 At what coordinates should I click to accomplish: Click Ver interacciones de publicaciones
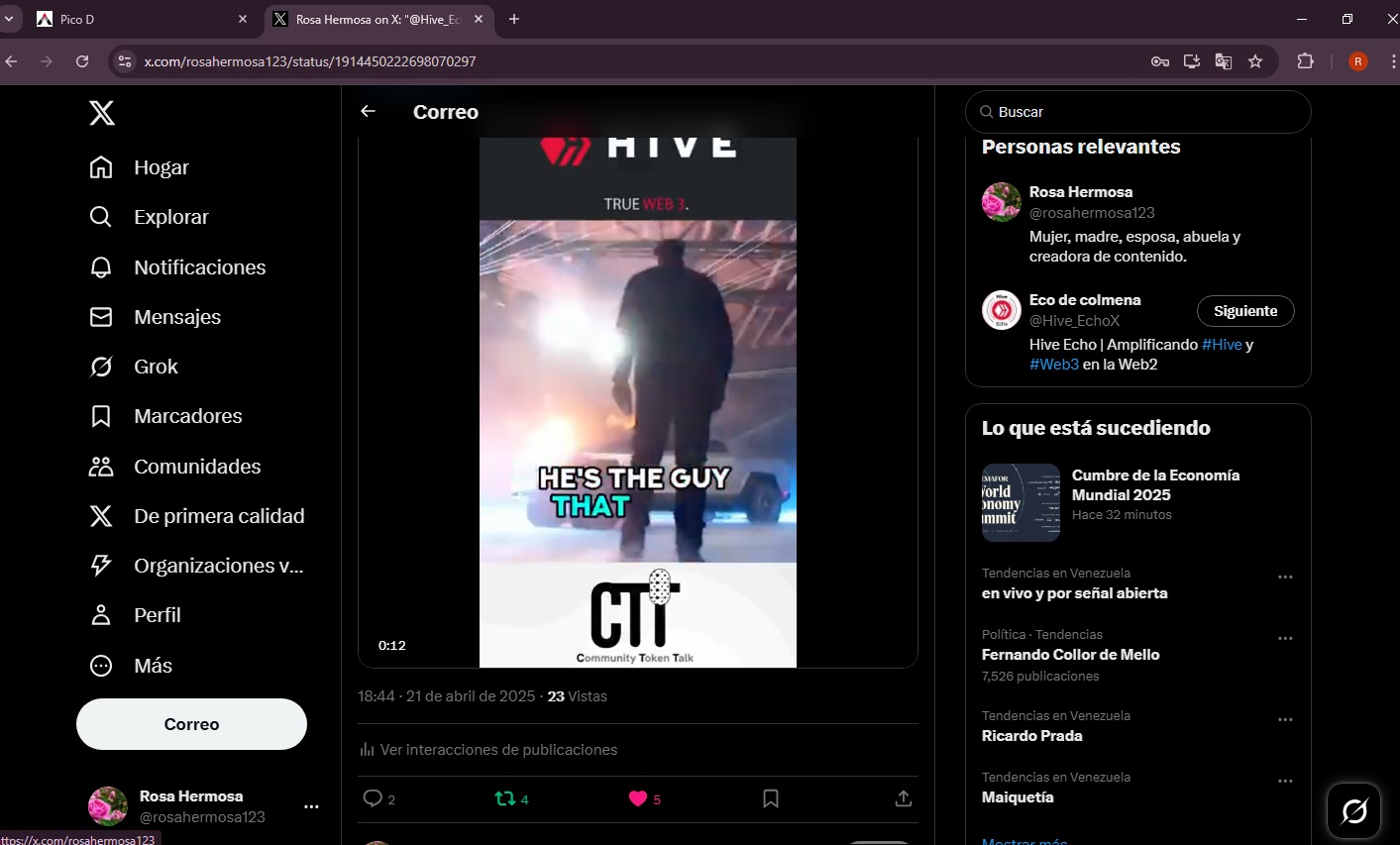(x=488, y=750)
